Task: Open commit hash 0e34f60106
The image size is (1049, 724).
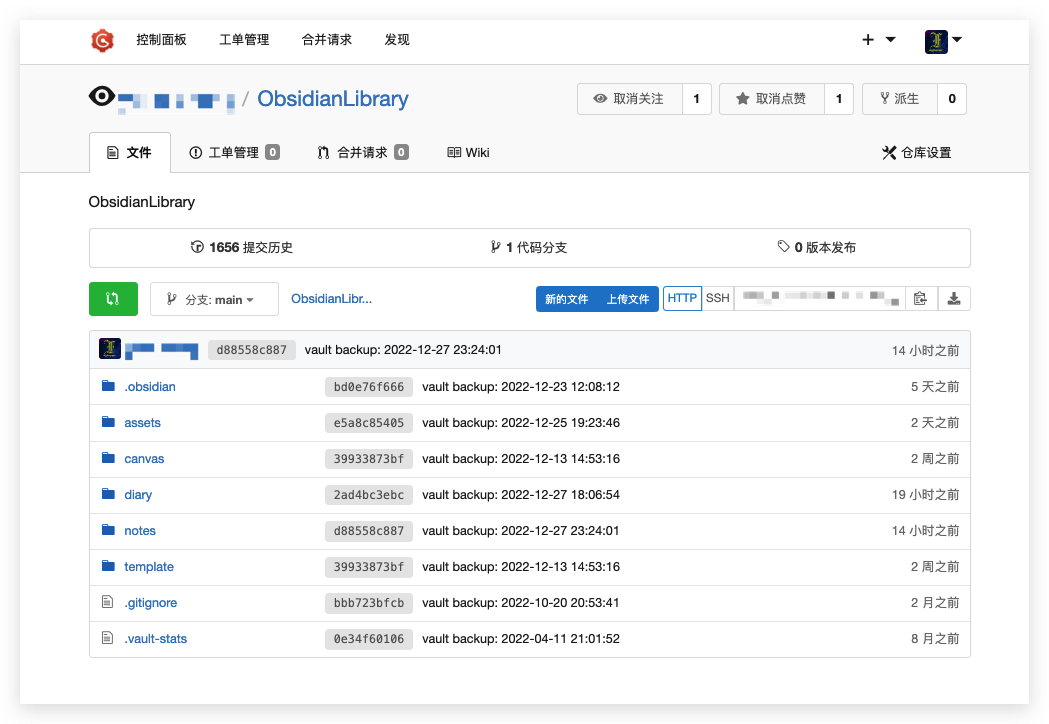Action: pyautogui.click(x=369, y=639)
